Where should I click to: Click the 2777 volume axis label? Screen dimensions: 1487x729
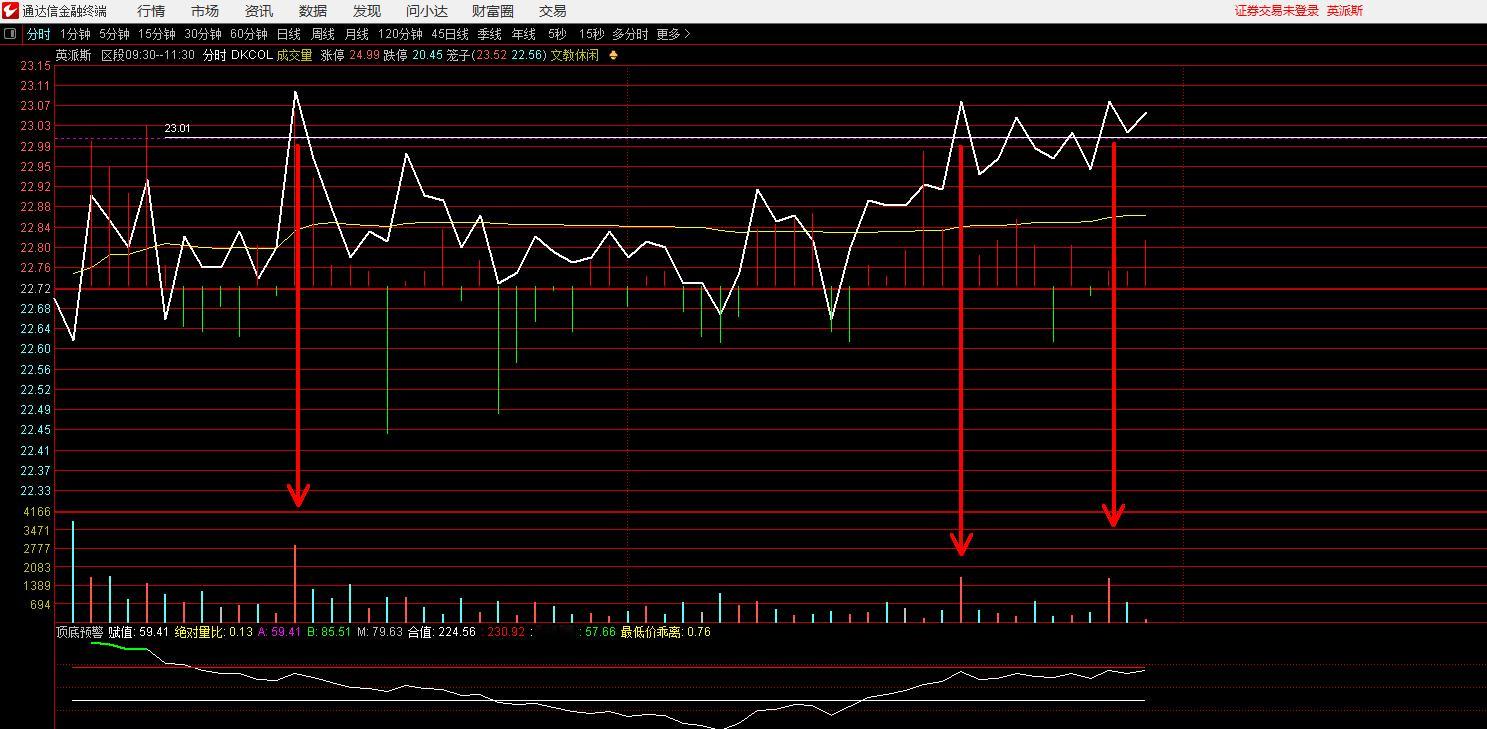(36, 549)
